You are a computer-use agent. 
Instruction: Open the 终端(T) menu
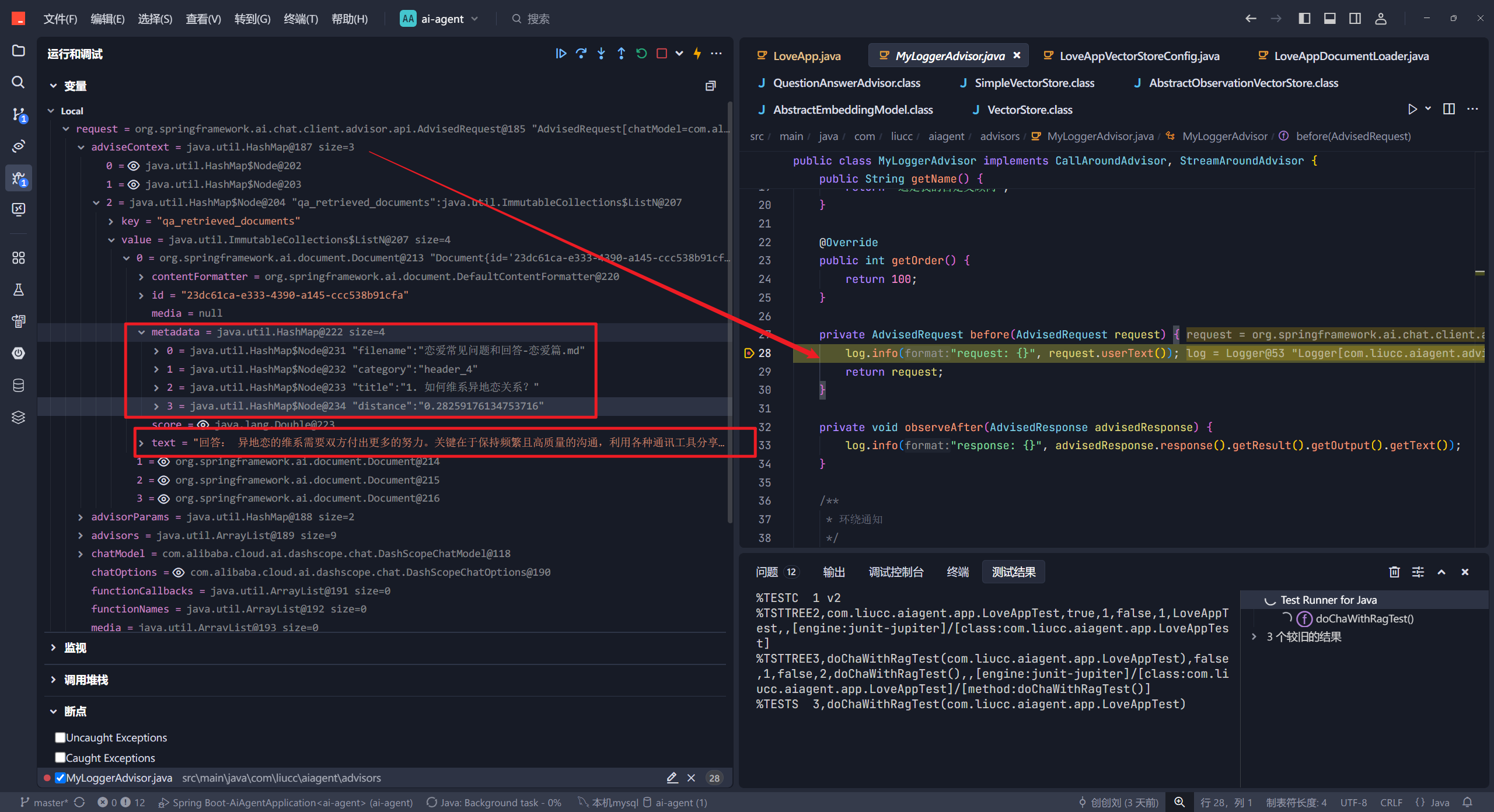pos(301,19)
